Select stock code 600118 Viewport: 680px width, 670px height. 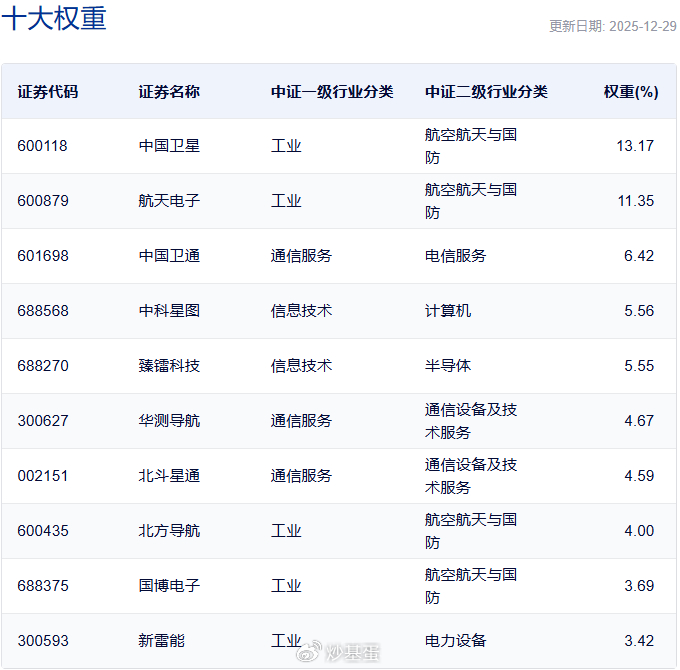[x=42, y=146]
